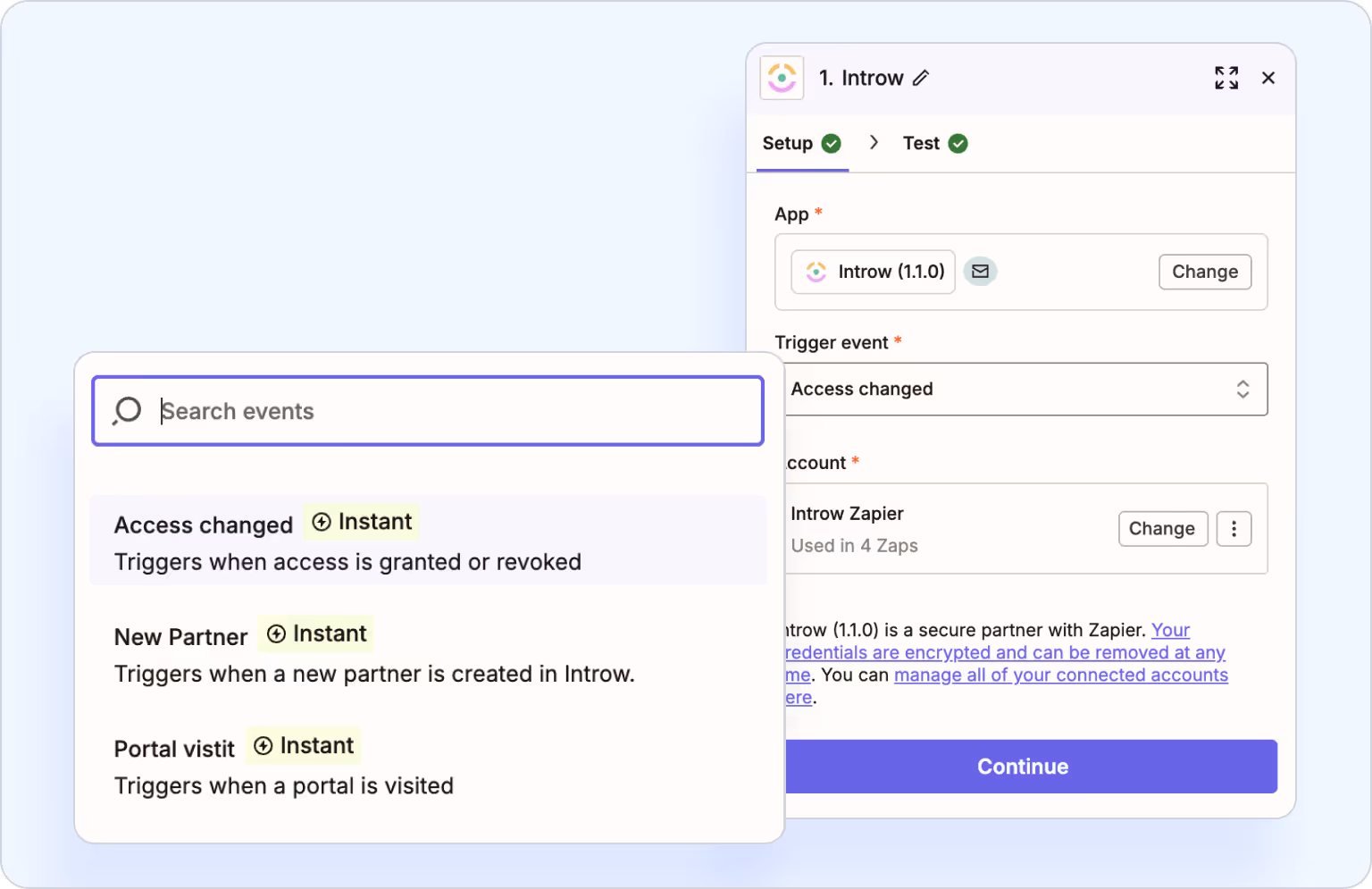
Task: Click 'Triggers when a new partner is created' description
Action: click(374, 674)
